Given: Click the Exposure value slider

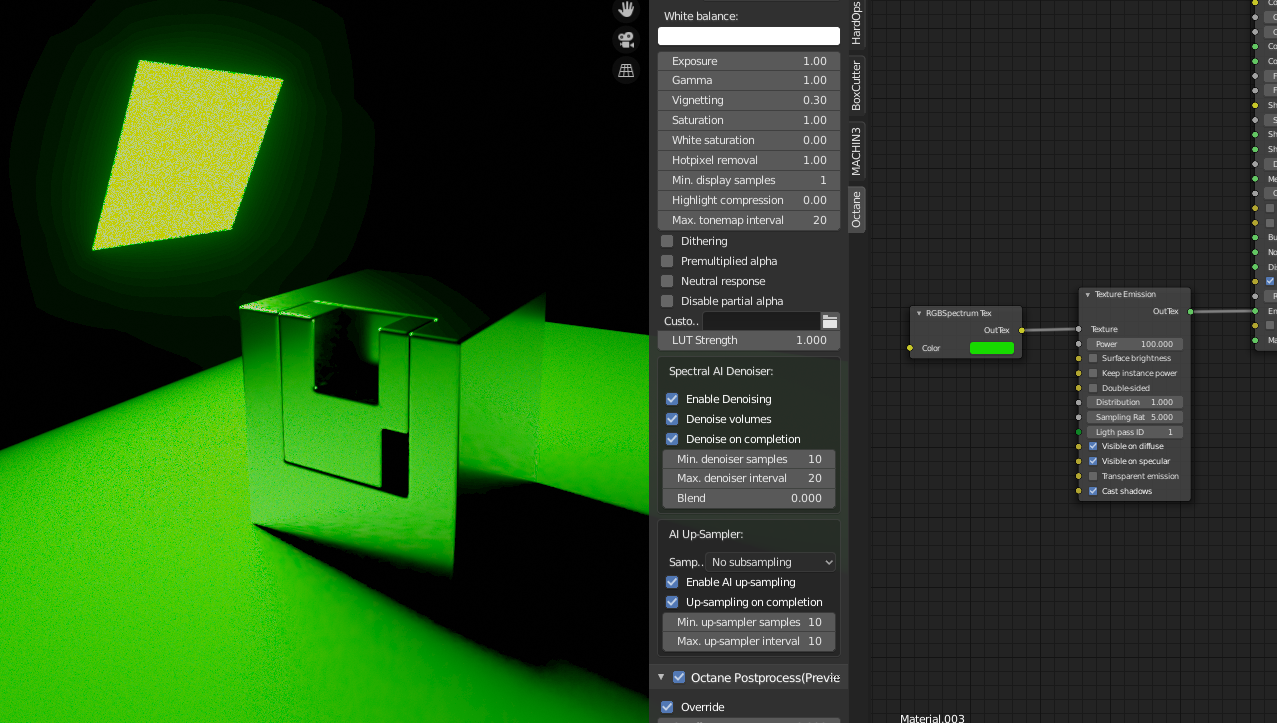Looking at the screenshot, I should click(x=749, y=61).
